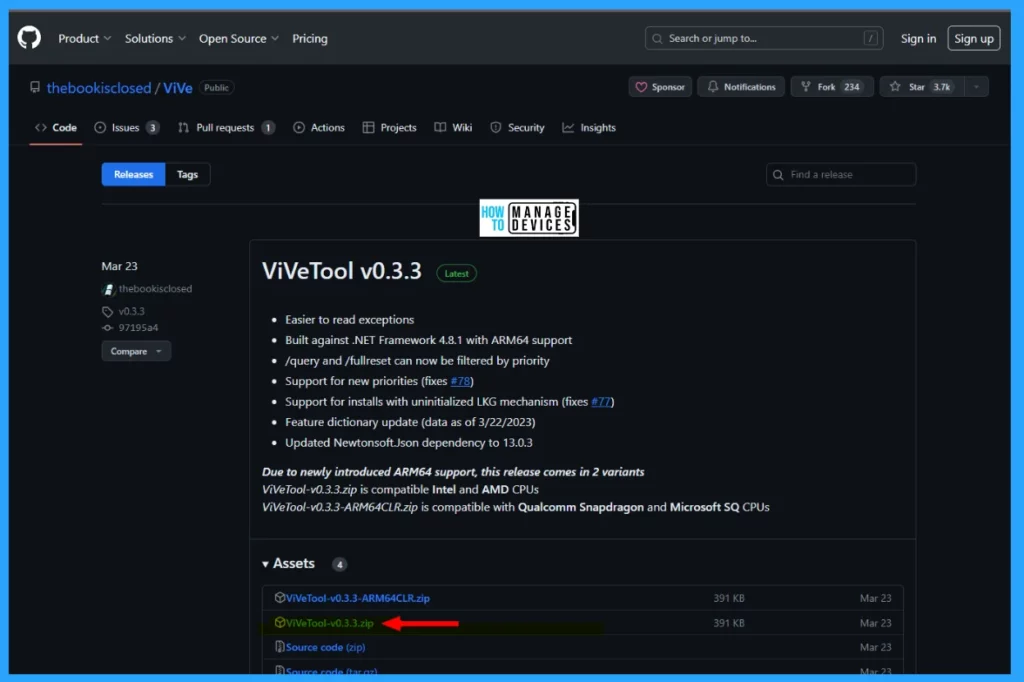Screen dimensions: 1024x682
Task: Open issue #78 link
Action: tap(460, 381)
